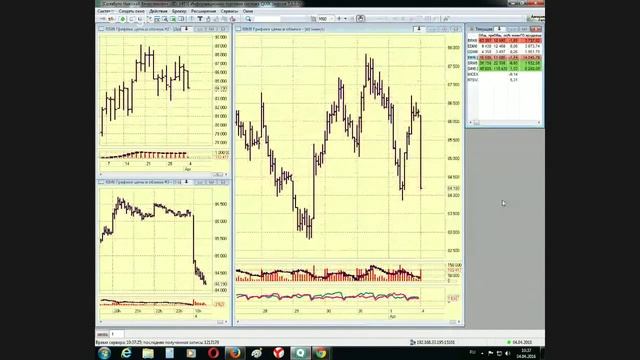Click the pin arrow on bottom-left chart title

tap(187, 182)
